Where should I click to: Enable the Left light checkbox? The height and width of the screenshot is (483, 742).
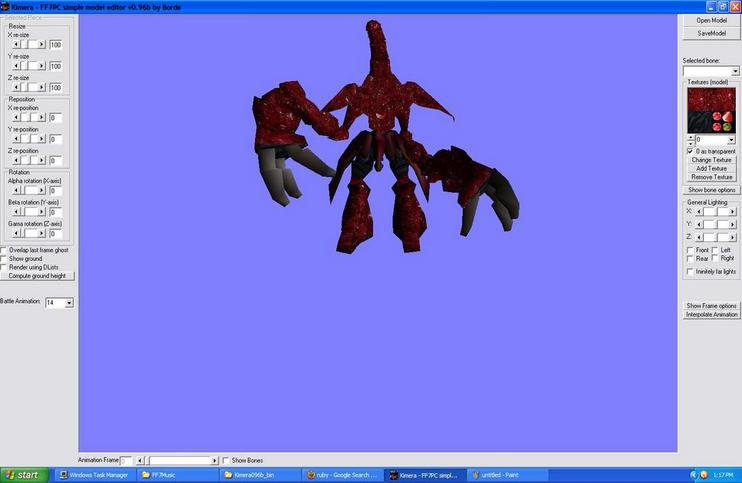coord(715,250)
